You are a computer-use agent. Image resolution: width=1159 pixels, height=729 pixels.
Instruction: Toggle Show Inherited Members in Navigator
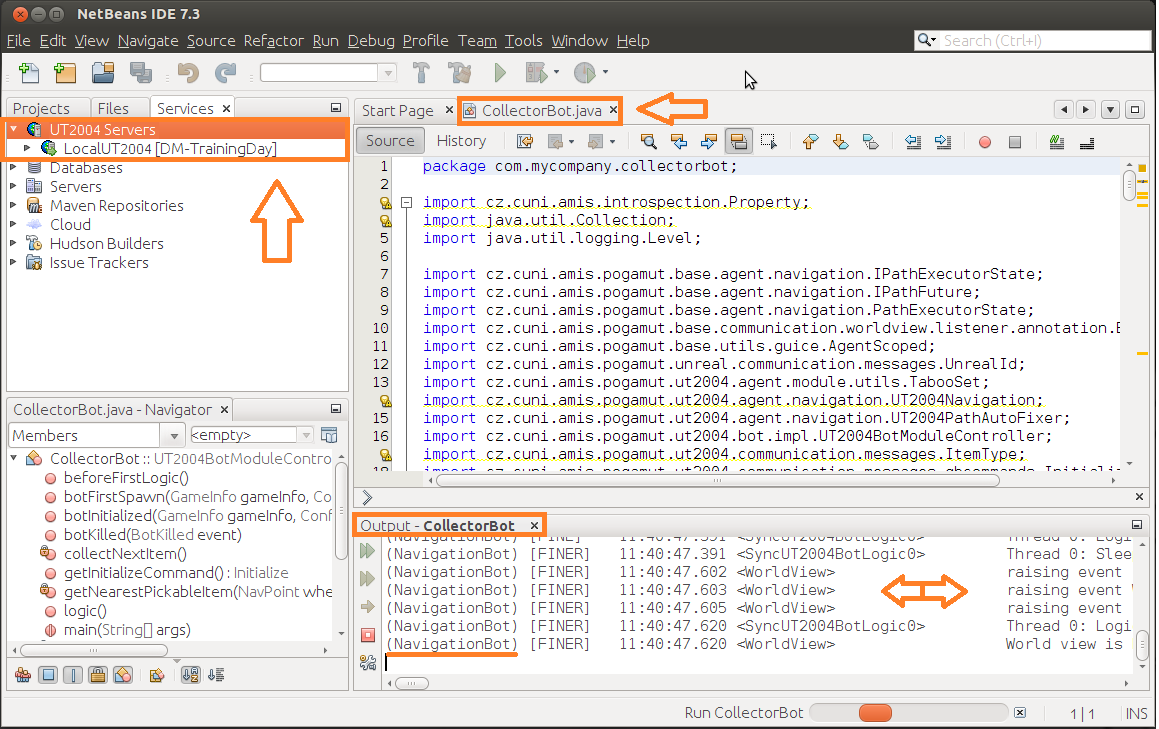pyautogui.click(x=22, y=675)
